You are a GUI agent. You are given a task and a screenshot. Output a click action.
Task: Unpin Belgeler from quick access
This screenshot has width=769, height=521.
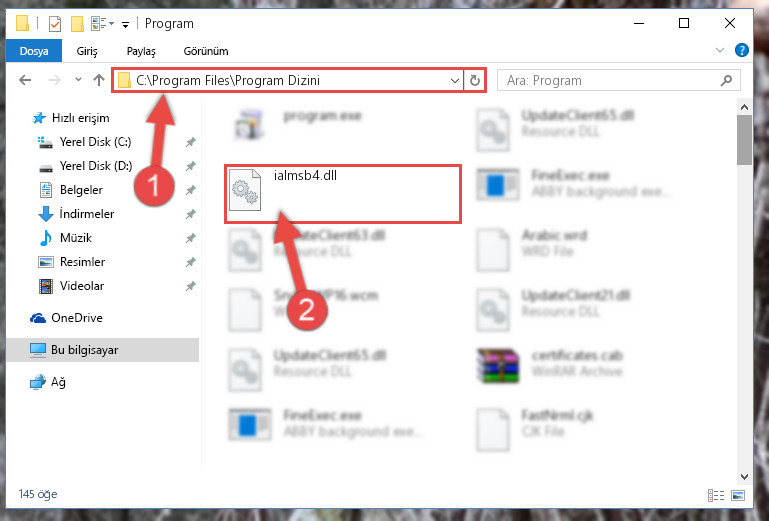click(190, 190)
